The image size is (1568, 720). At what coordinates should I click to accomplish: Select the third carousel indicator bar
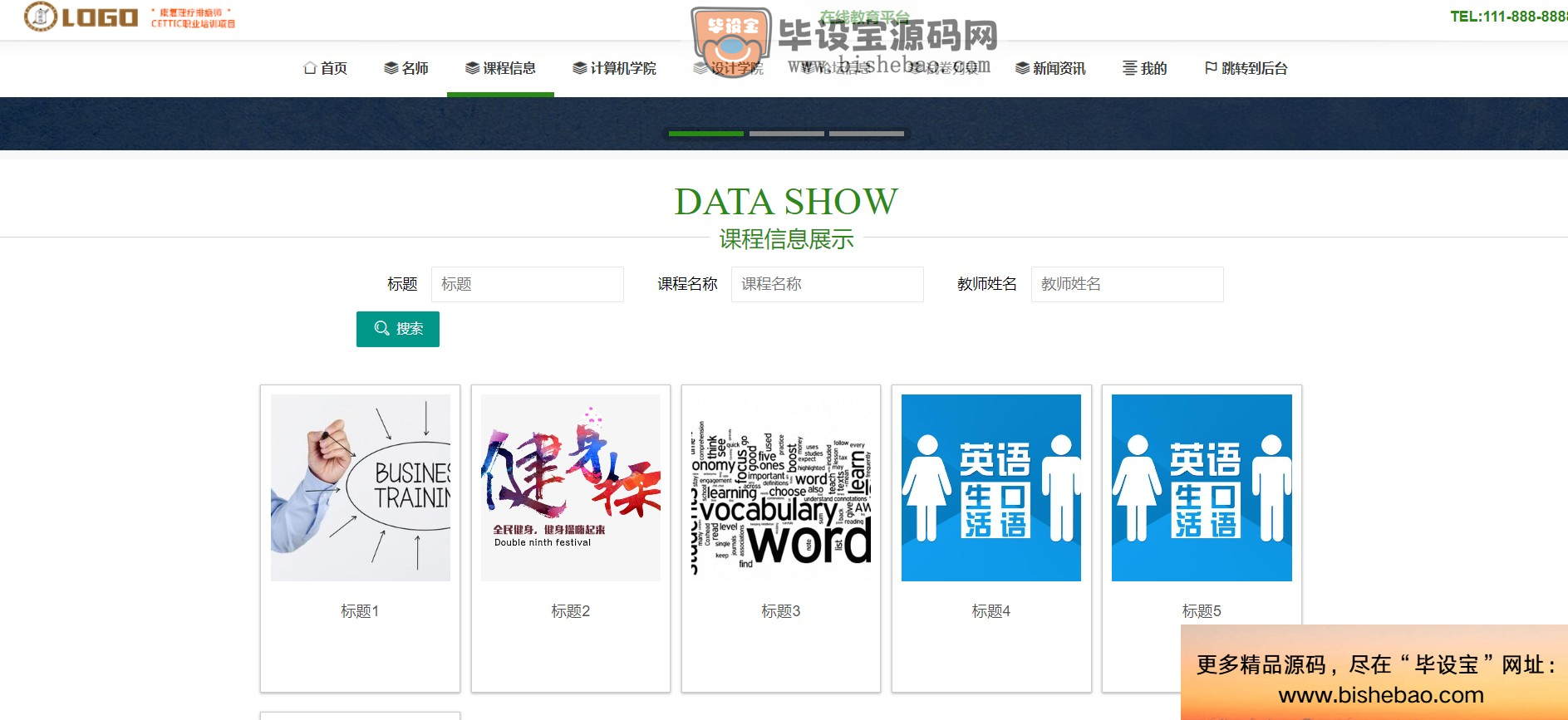[x=867, y=134]
